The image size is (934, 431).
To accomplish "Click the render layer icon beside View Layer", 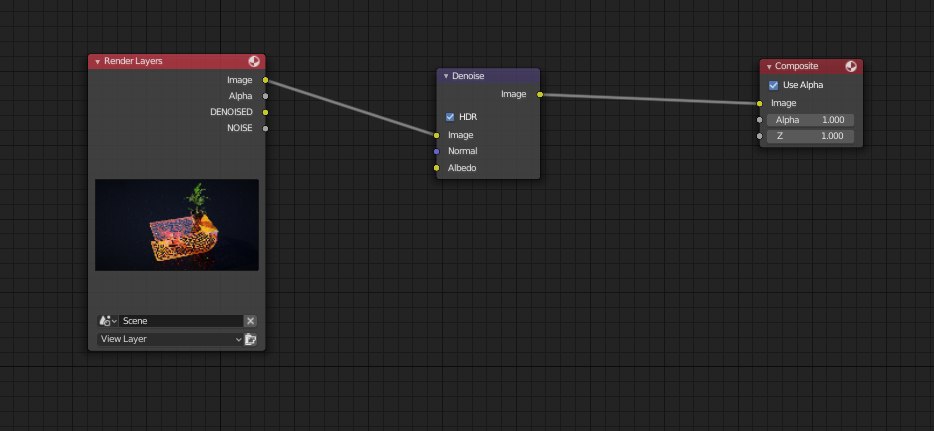I will click(251, 339).
